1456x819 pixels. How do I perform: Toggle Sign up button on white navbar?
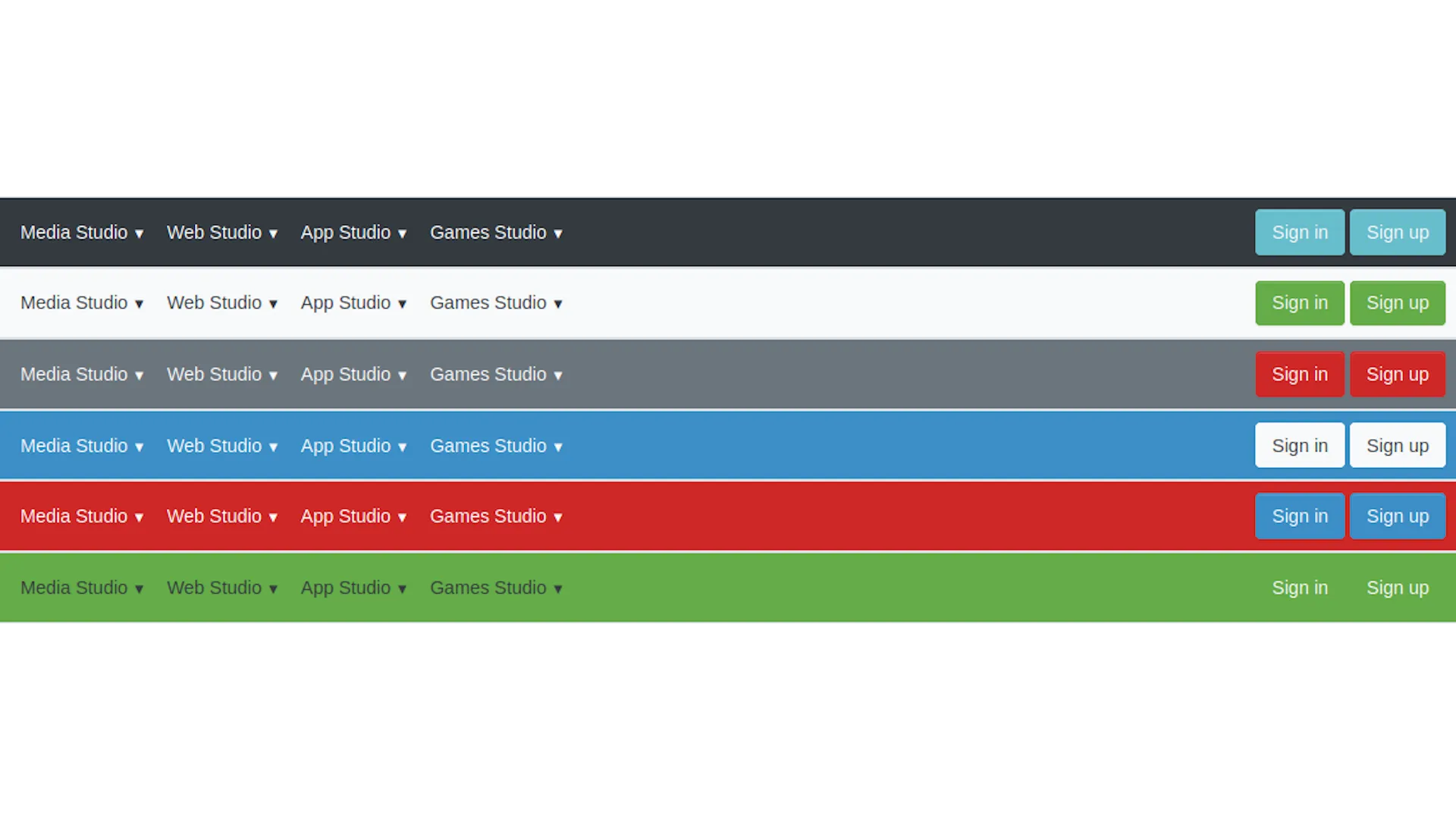1398,303
